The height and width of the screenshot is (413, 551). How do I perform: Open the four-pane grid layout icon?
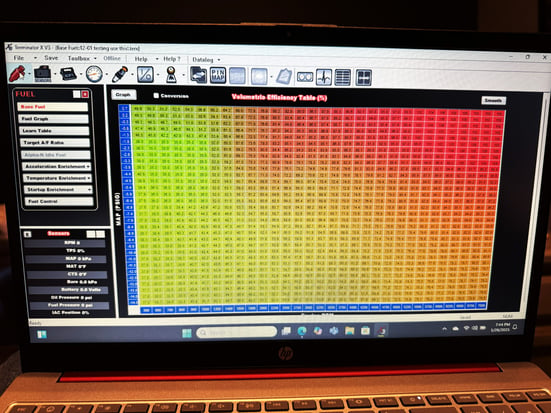click(364, 78)
